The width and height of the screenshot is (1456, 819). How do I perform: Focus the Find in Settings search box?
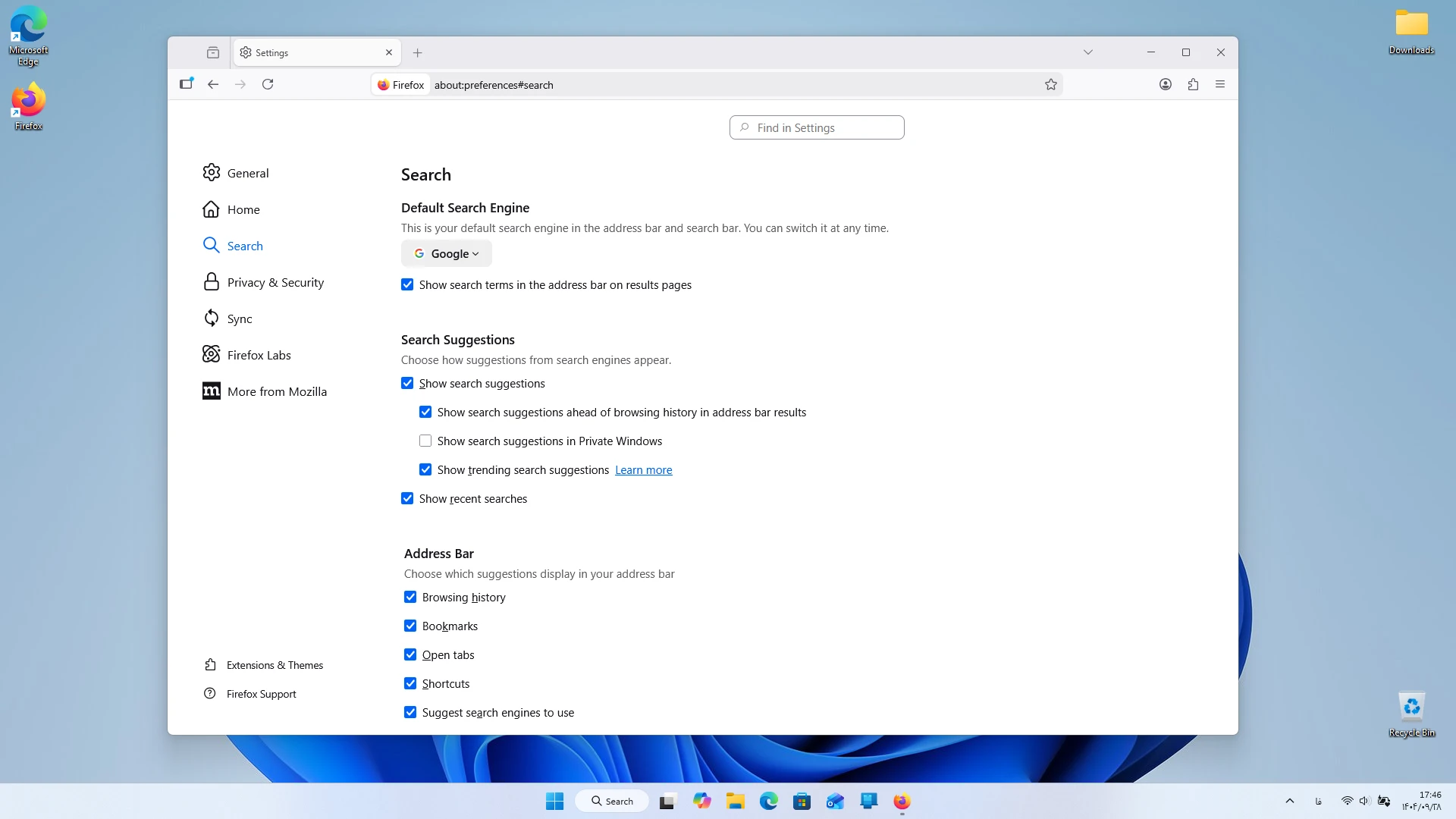[x=817, y=127]
